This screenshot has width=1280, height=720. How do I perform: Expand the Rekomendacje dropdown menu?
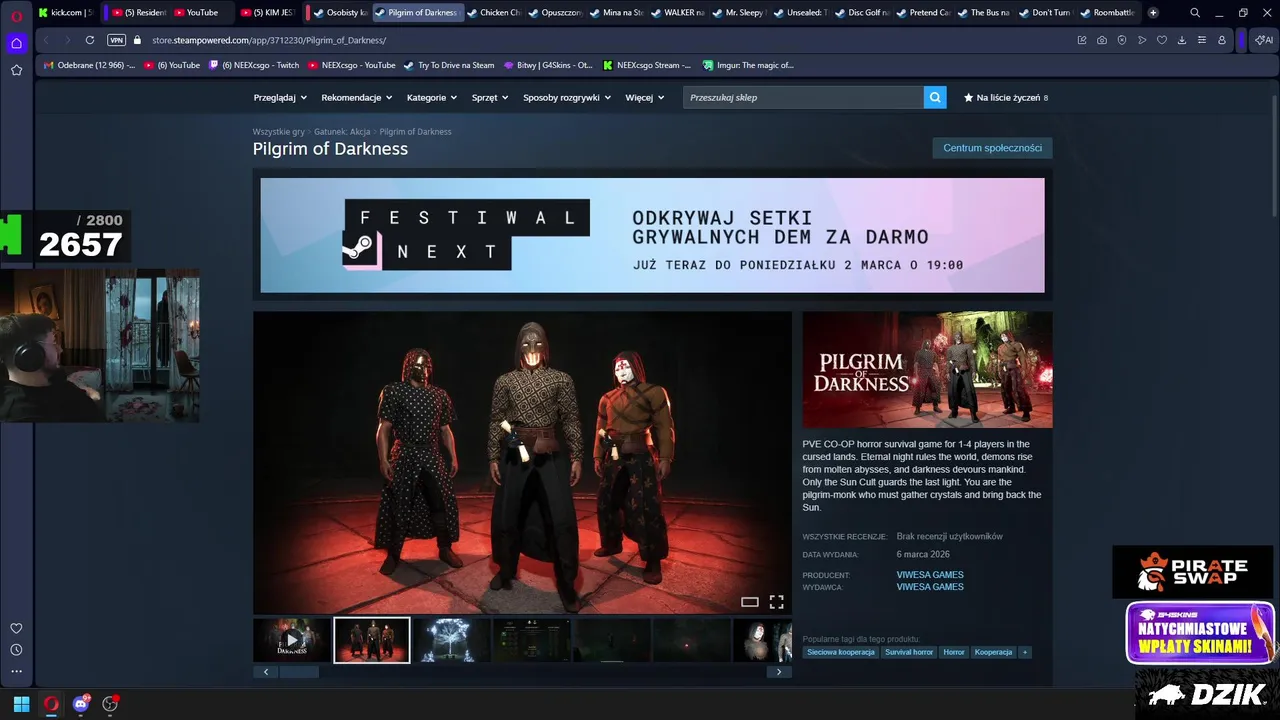tap(356, 98)
